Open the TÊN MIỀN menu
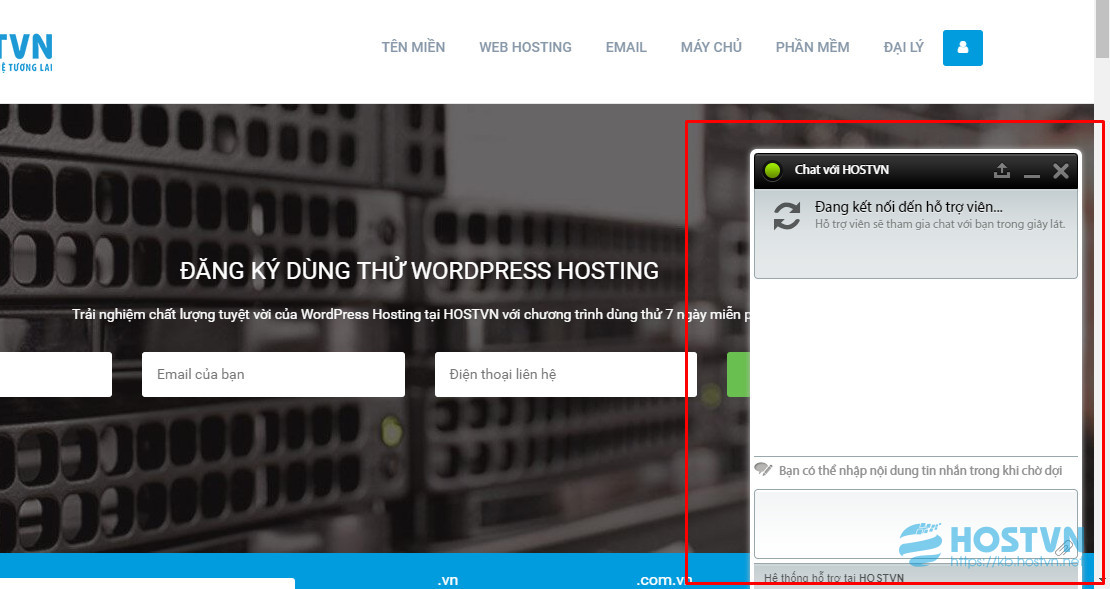The image size is (1110, 589). coord(413,47)
